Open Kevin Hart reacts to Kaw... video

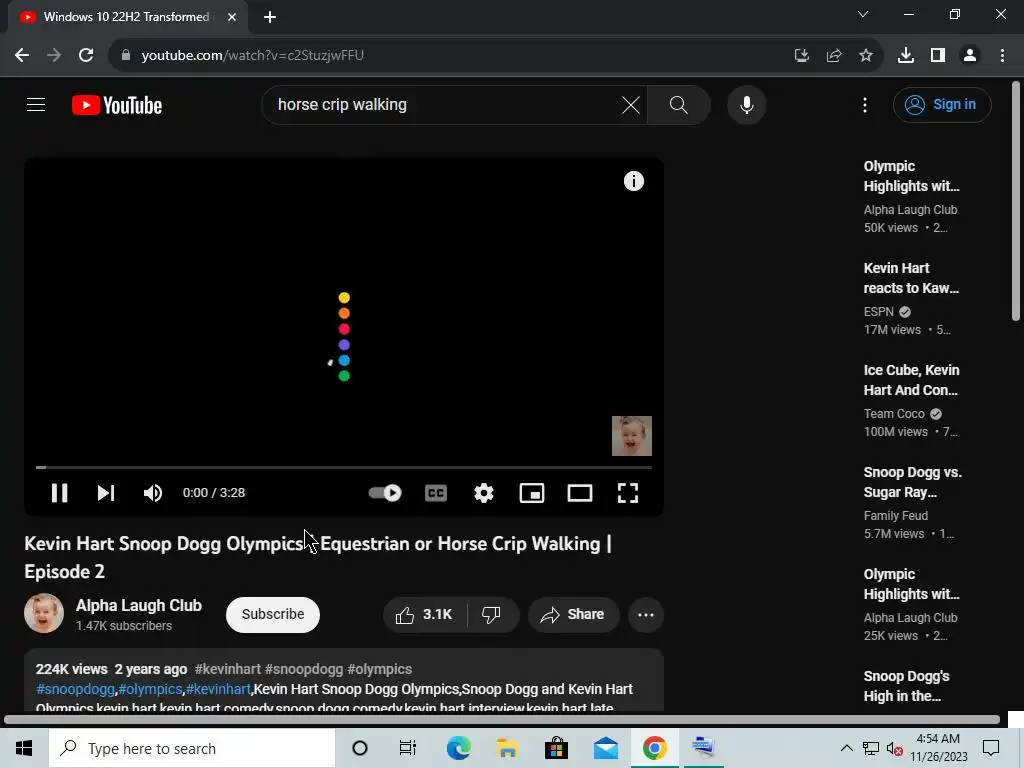(911, 278)
